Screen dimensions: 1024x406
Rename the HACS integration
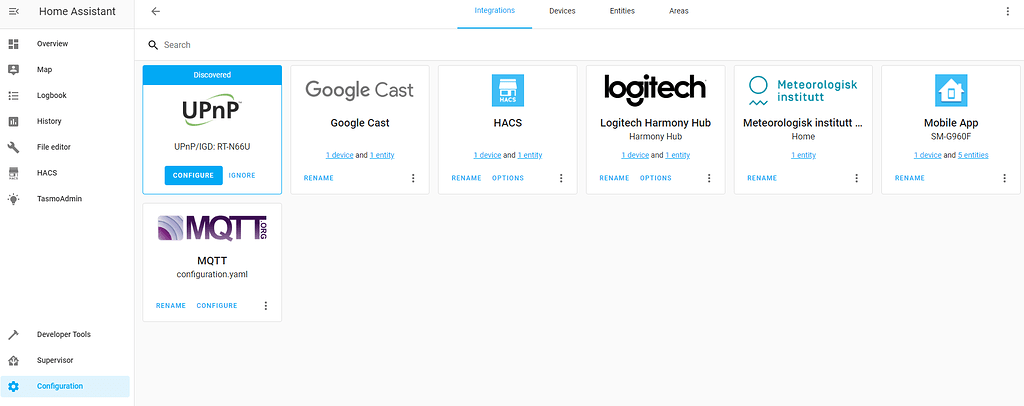(466, 178)
